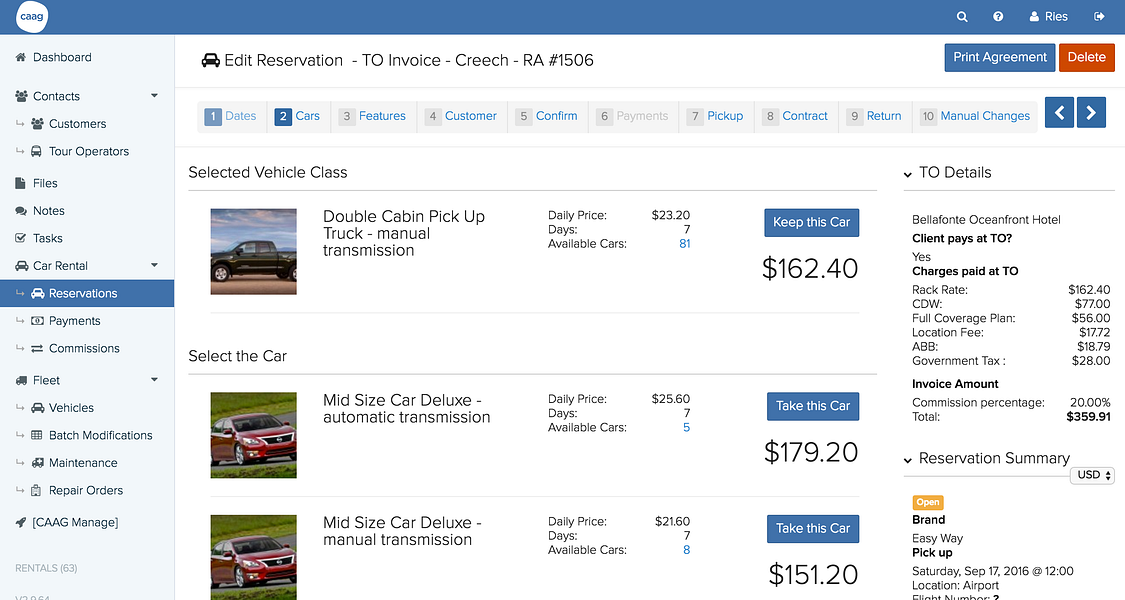Screen dimensions: 1125x600
Task: Click the Print Agreement button
Action: [x=999, y=57]
